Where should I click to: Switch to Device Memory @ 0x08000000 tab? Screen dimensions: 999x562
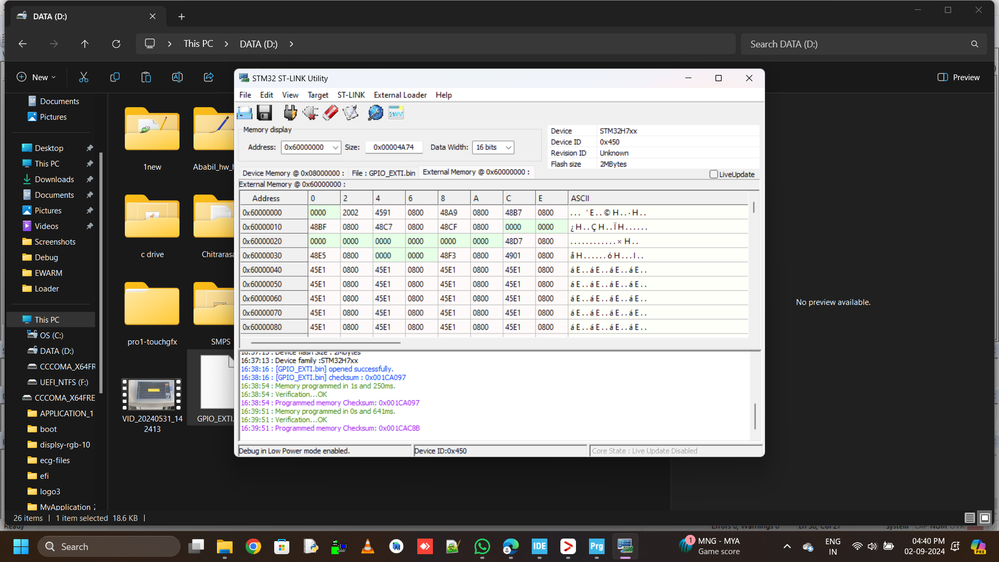tap(293, 173)
